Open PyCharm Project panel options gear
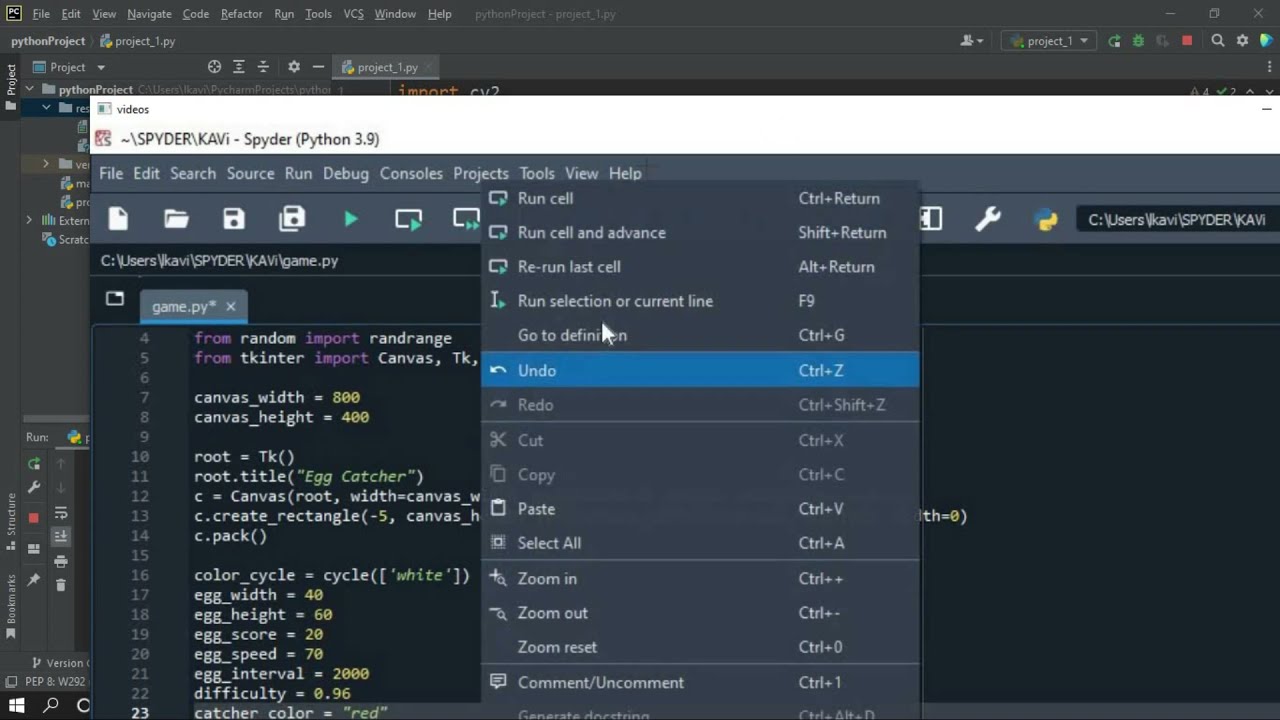 (293, 67)
